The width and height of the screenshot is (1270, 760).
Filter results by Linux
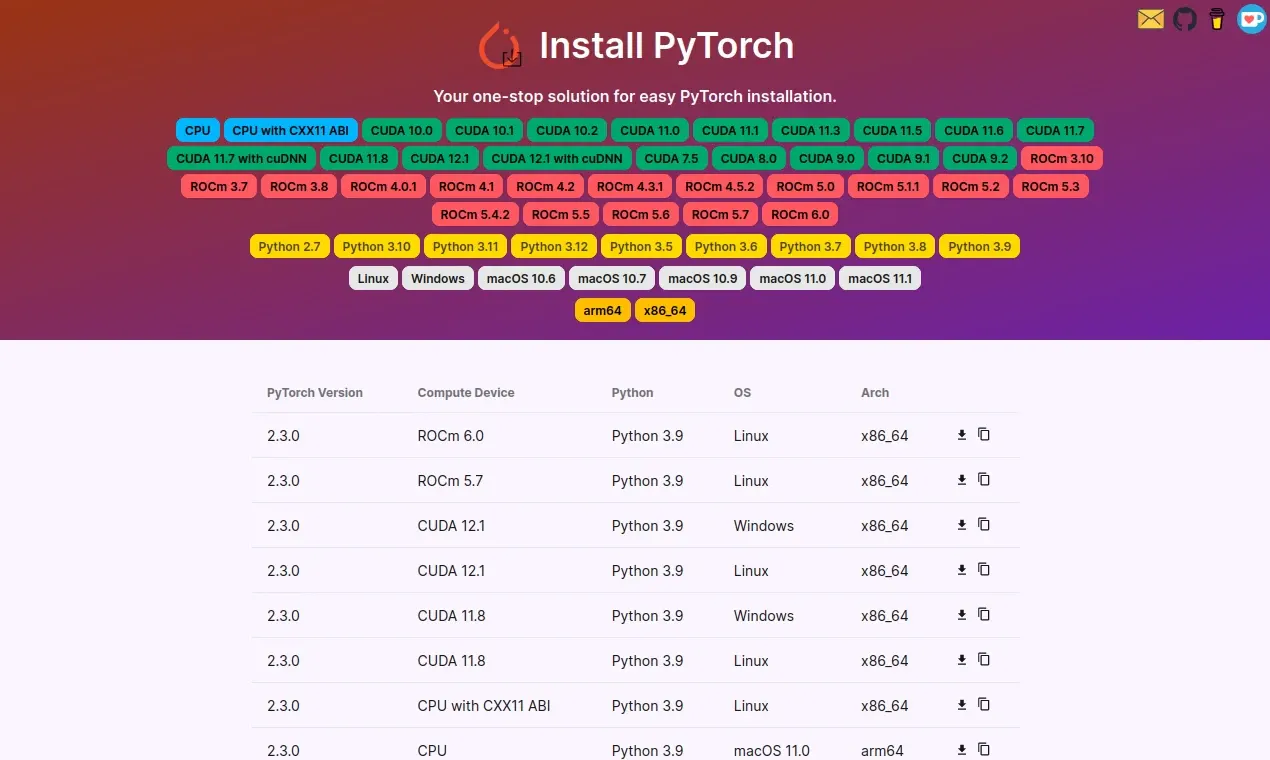click(x=373, y=278)
